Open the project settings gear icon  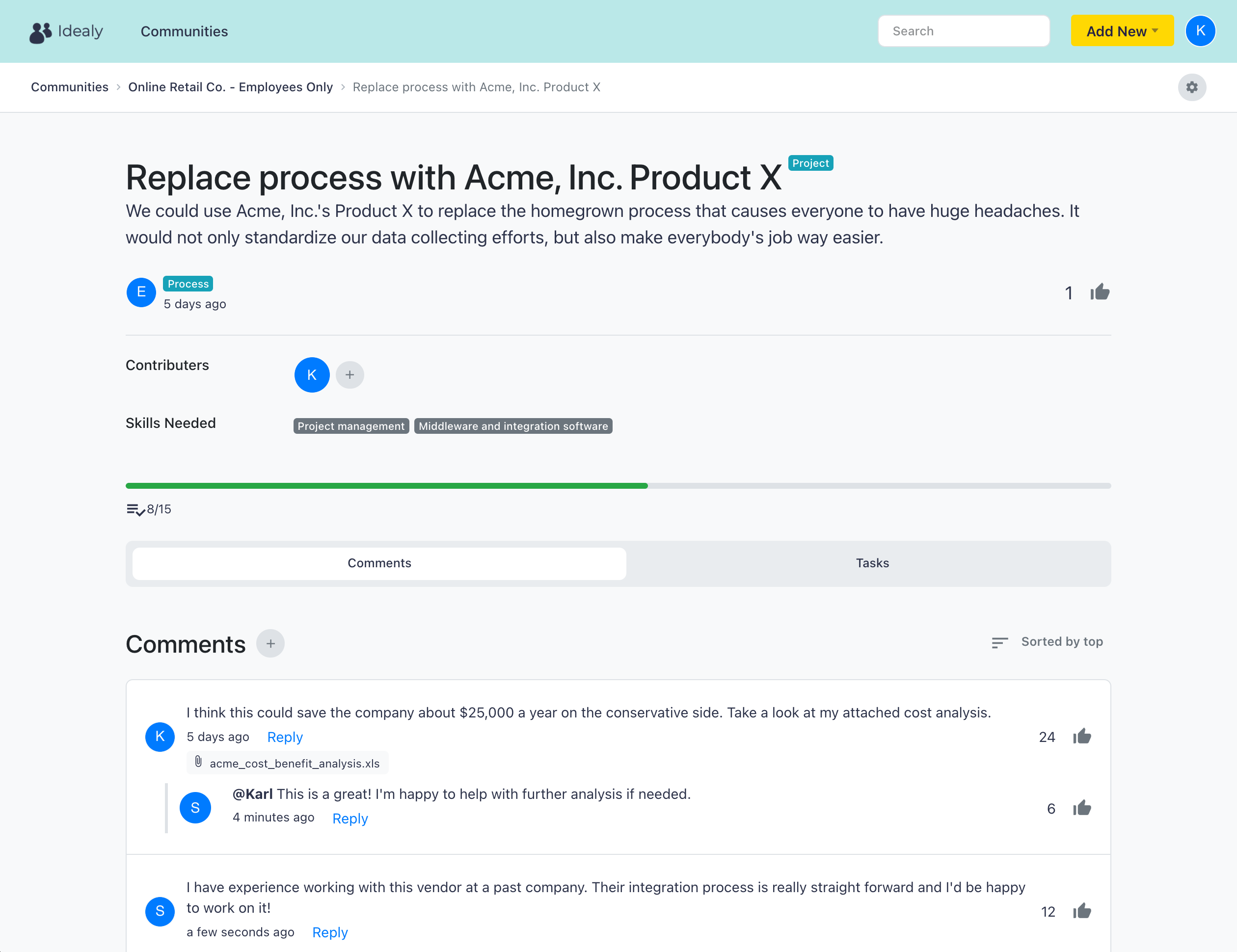(1192, 87)
